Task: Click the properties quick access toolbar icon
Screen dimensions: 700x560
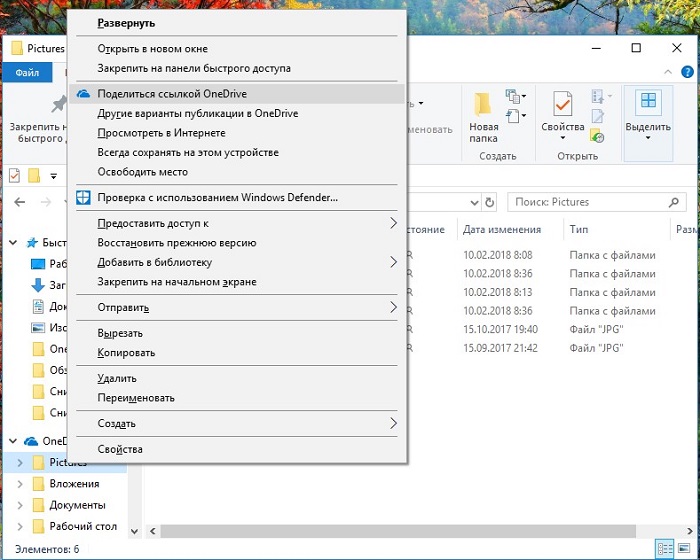Action: (x=14, y=176)
